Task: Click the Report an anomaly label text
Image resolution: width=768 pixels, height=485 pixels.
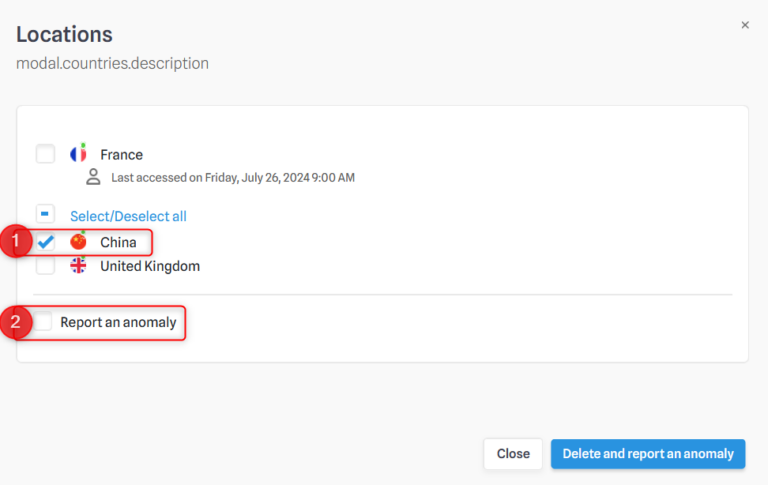Action: coord(118,322)
